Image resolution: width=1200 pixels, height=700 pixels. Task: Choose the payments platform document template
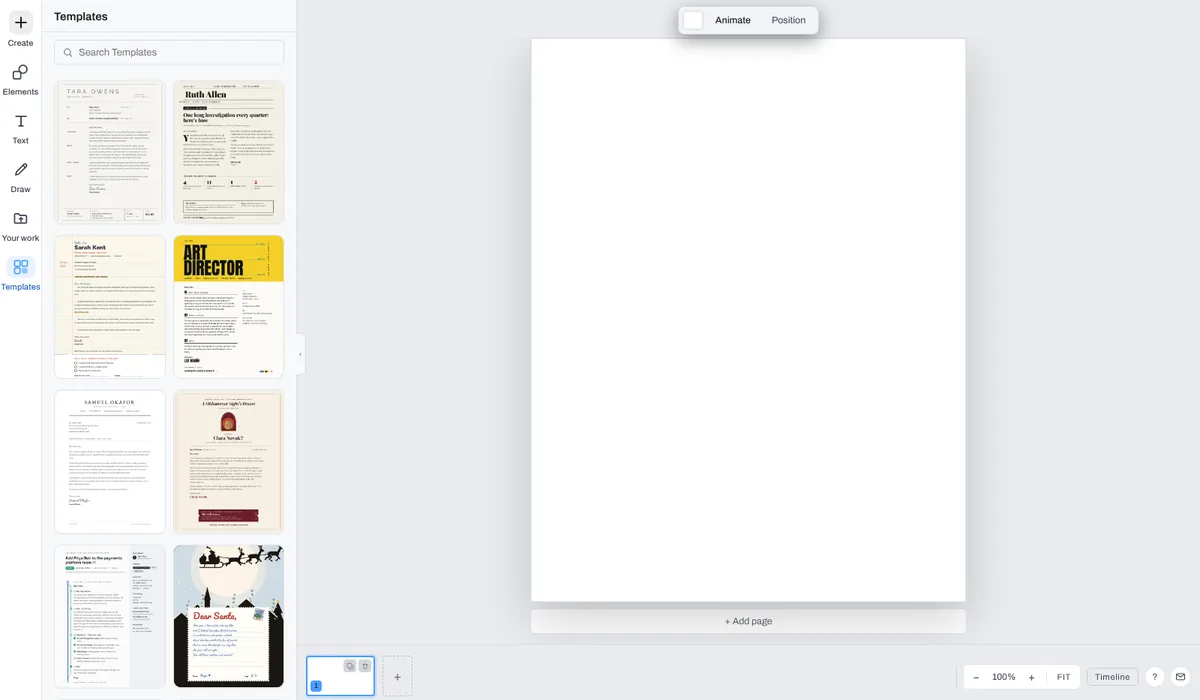pyautogui.click(x=110, y=616)
